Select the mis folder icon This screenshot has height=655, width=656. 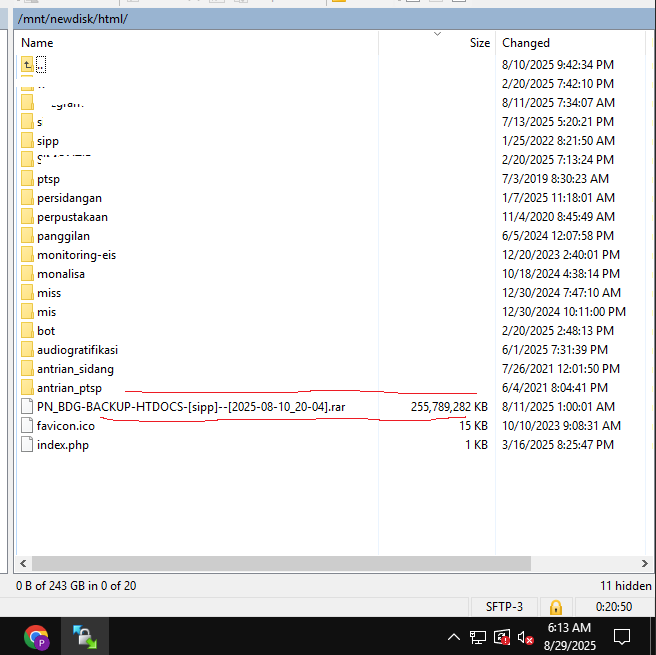coord(27,312)
